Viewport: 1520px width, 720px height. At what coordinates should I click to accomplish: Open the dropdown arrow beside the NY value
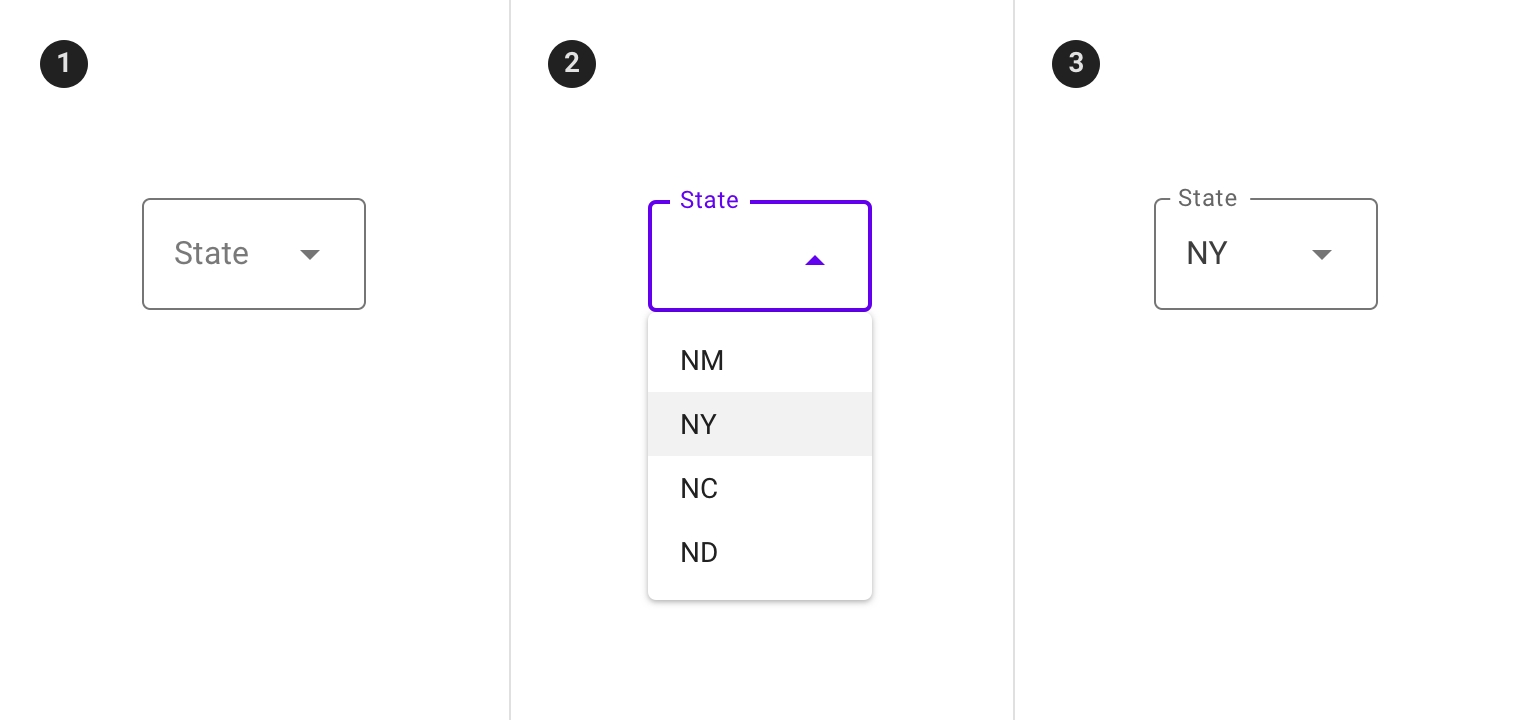pos(1322,254)
